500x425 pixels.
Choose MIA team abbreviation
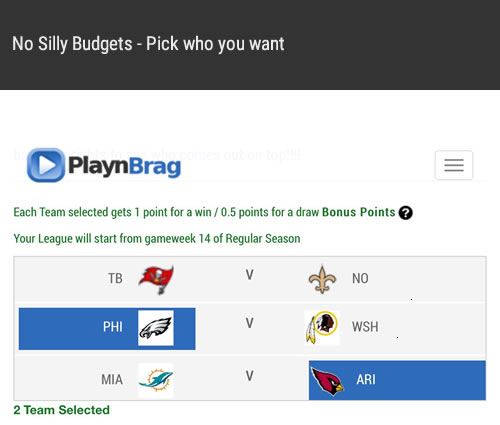tap(112, 379)
